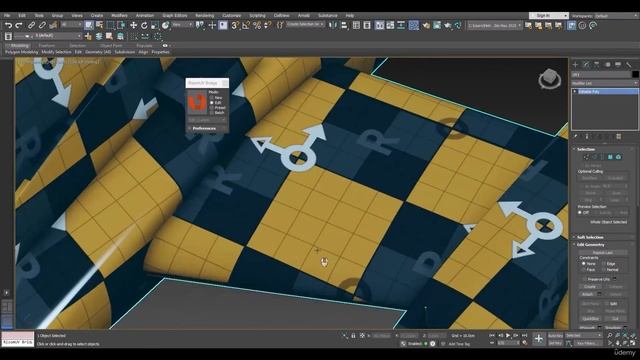640x360 pixels.
Task: Click the Cut button
Action: pyautogui.click(x=615, y=318)
